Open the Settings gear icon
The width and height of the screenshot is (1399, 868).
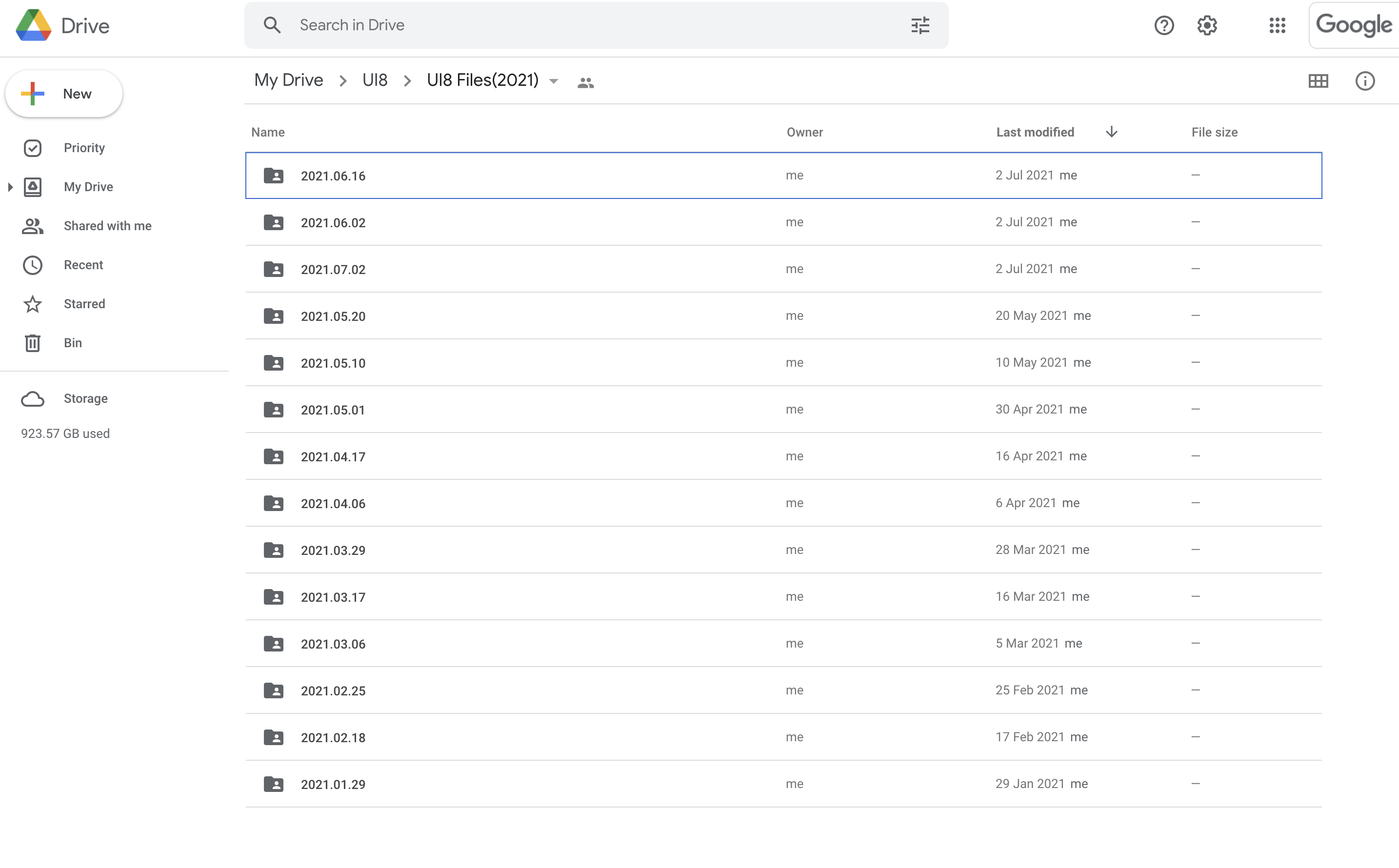[1207, 25]
